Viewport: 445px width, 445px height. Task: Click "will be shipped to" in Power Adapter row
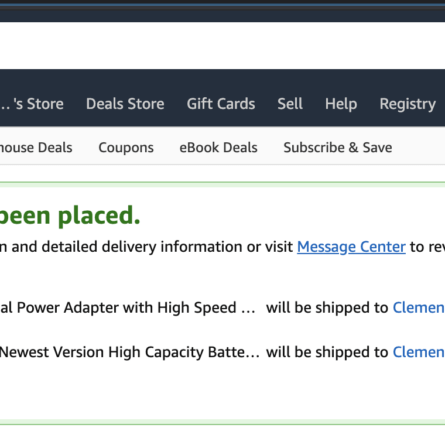tap(327, 307)
